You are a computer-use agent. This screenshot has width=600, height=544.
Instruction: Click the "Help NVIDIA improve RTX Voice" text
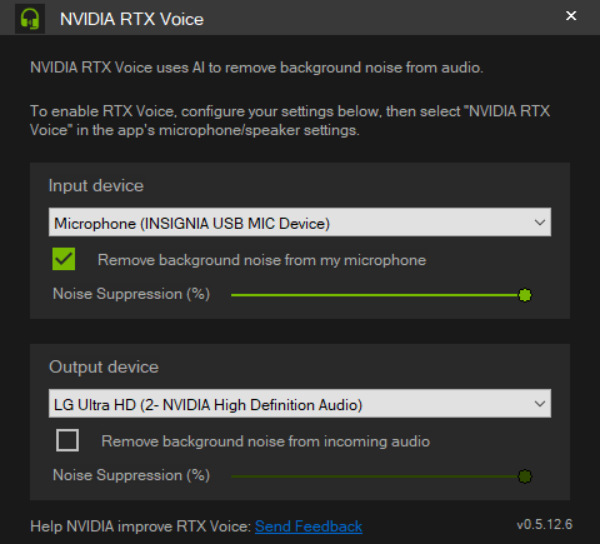pyautogui.click(x=140, y=526)
